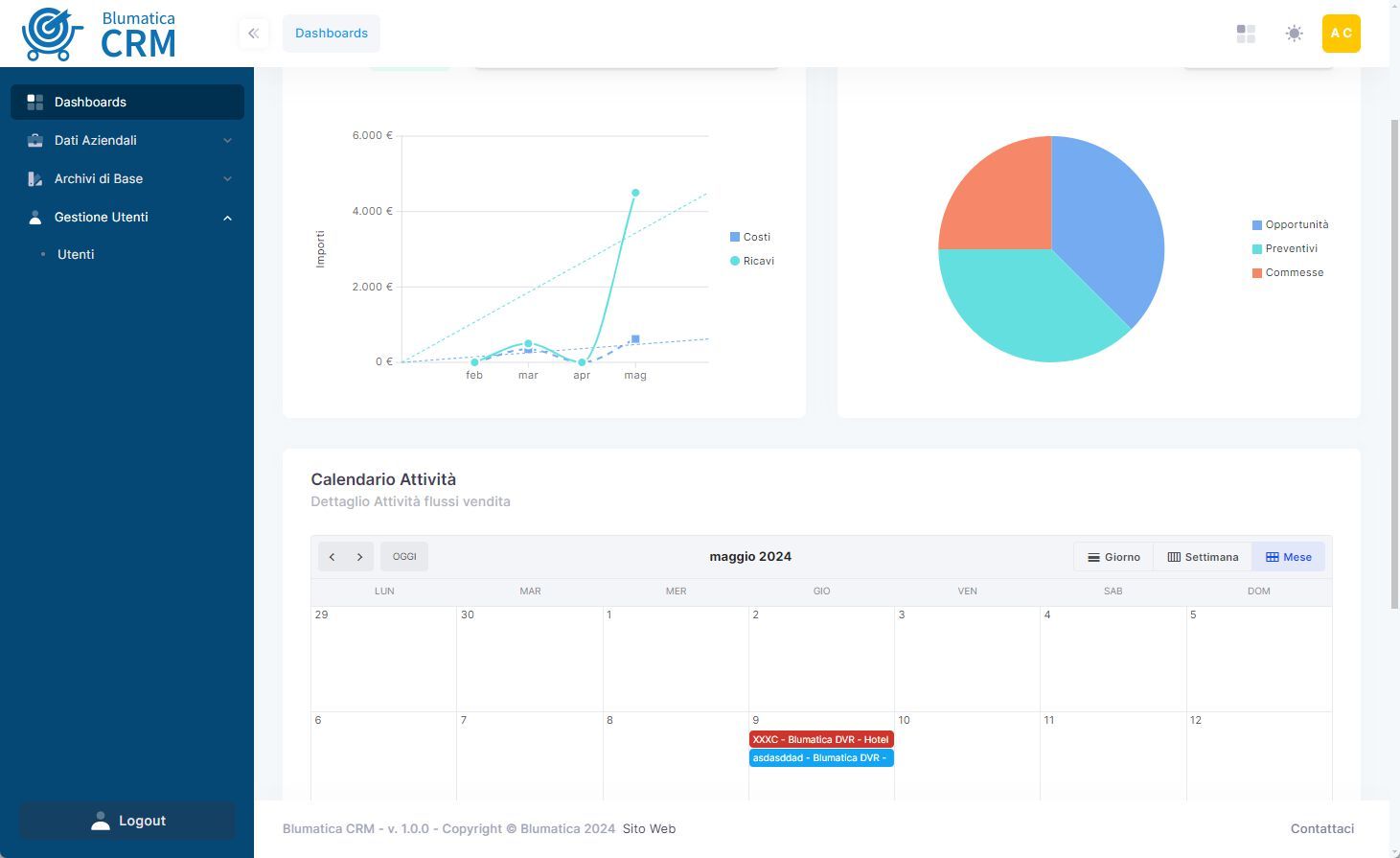Open the AC user avatar menu
This screenshot has width=1400, height=858.
pyautogui.click(x=1341, y=34)
